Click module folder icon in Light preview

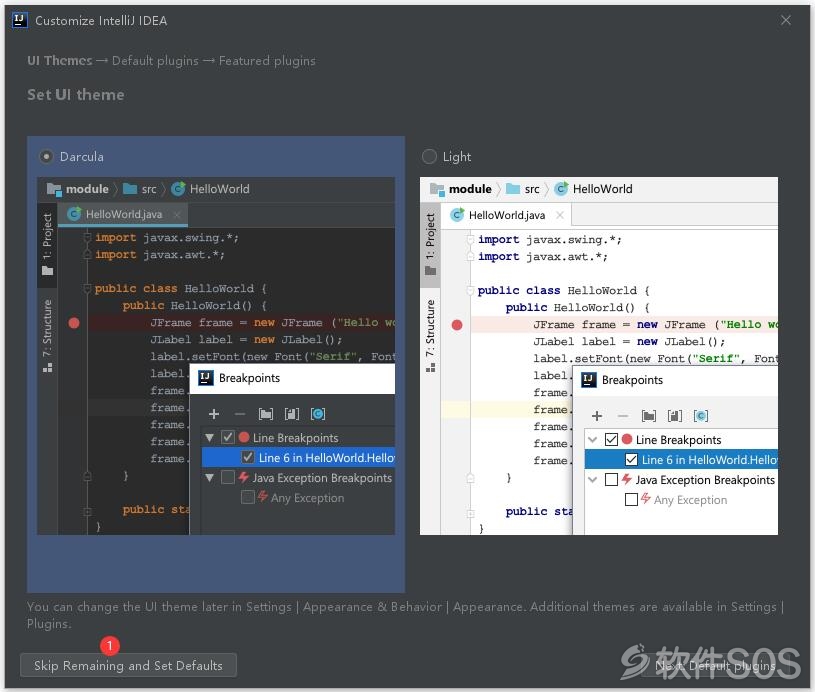437,189
